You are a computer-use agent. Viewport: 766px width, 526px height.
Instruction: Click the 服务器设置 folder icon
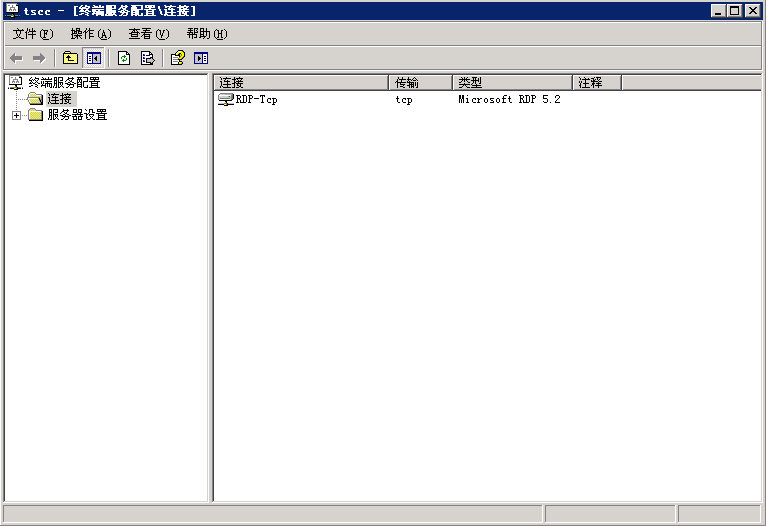coord(36,115)
